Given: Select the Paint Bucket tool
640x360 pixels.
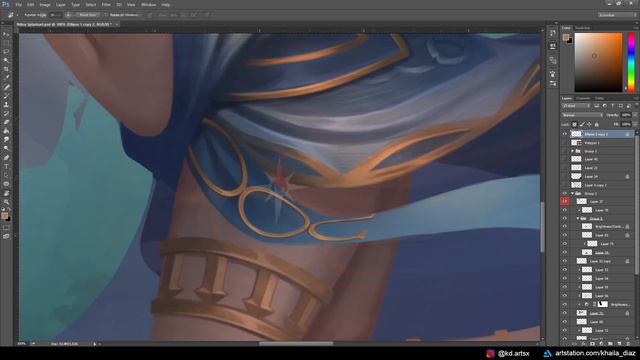Looking at the screenshot, I should [6, 131].
